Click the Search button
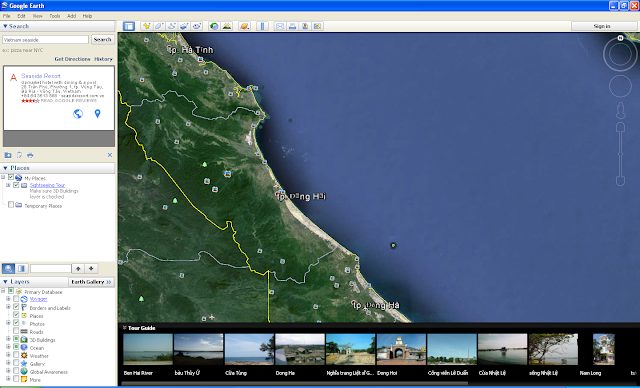The height and width of the screenshot is (388, 640). 102,40
